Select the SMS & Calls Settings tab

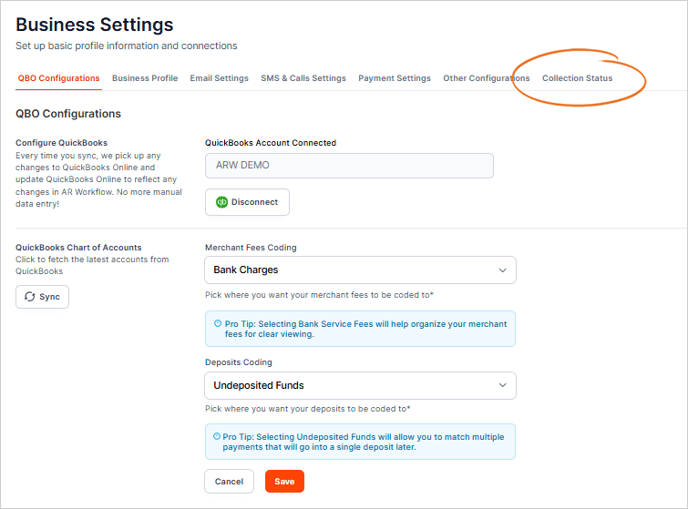tap(303, 78)
